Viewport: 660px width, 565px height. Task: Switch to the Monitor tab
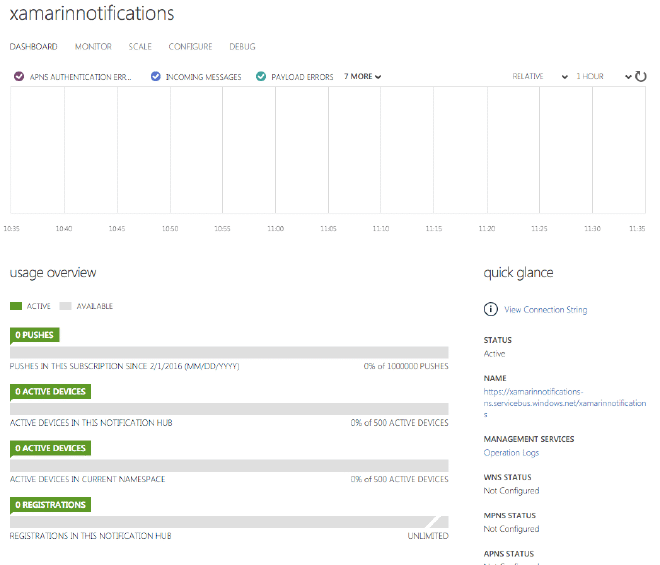[x=93, y=47]
